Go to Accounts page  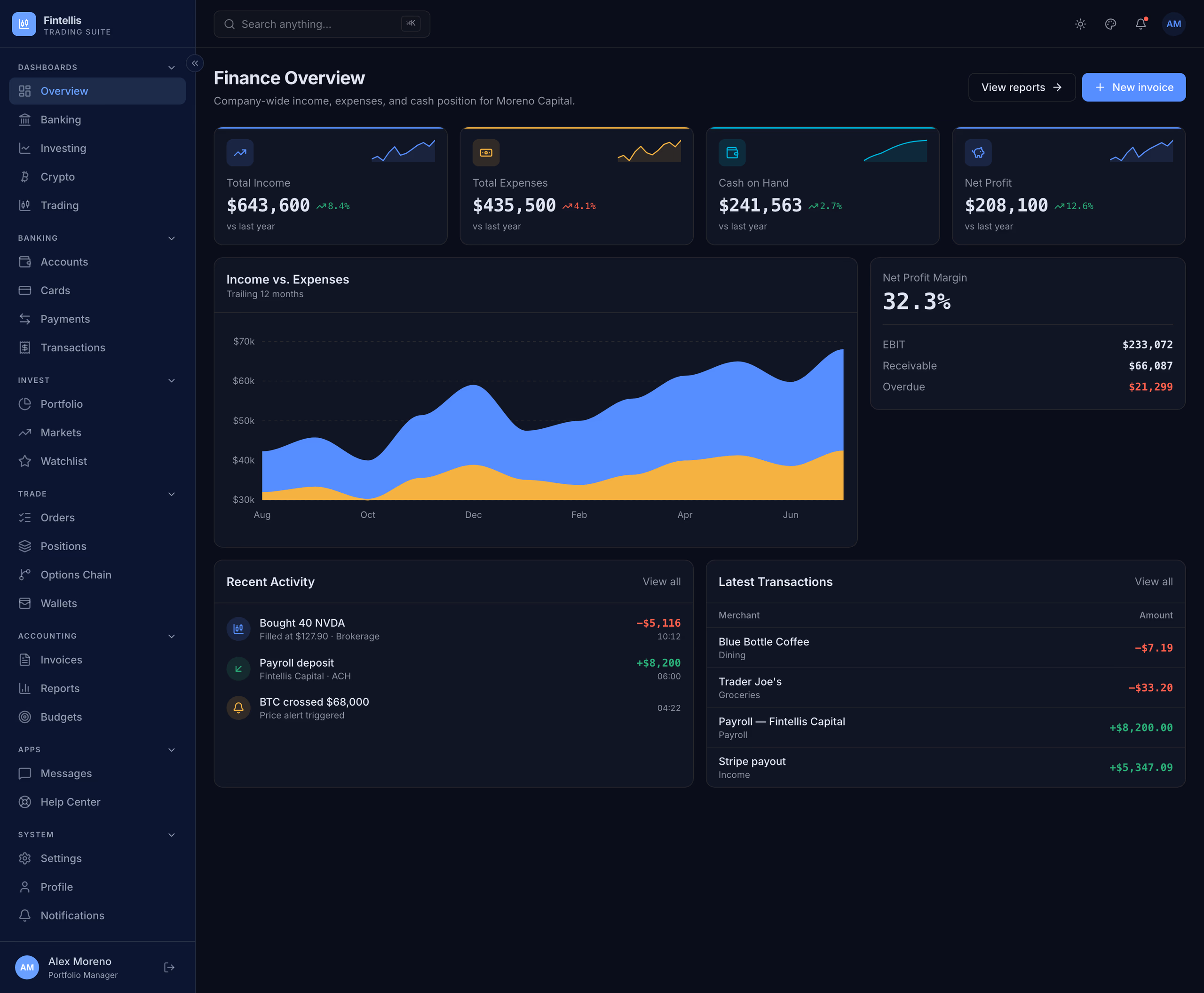[x=97, y=262]
